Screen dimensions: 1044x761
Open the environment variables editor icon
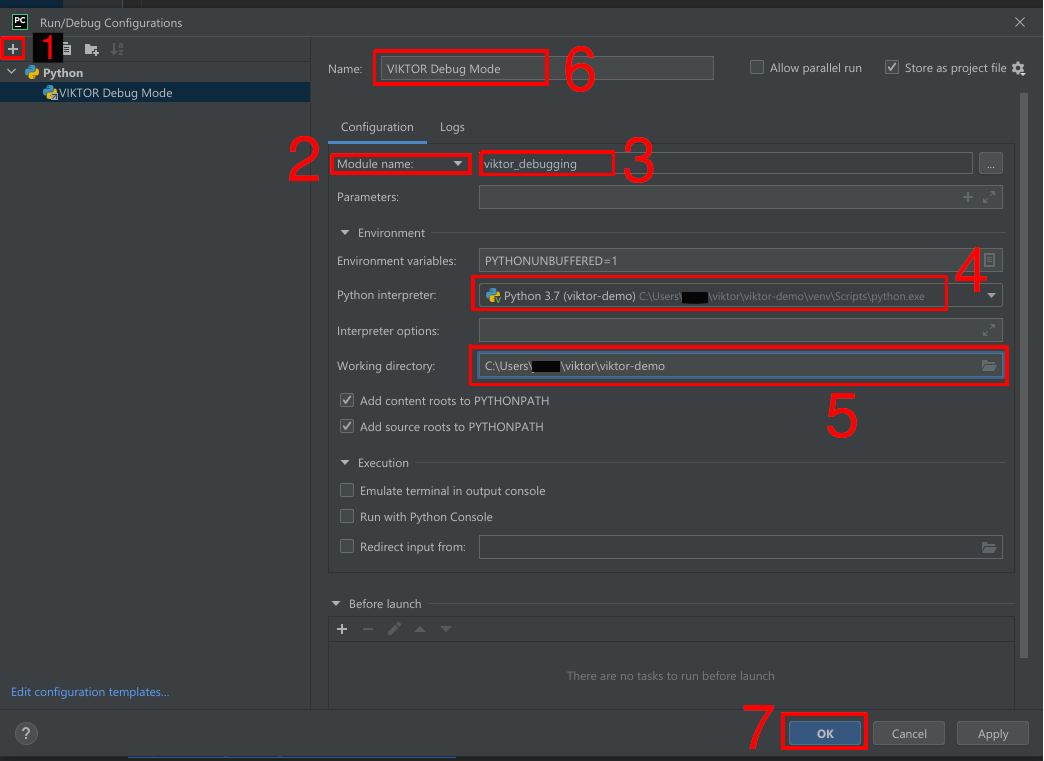989,261
